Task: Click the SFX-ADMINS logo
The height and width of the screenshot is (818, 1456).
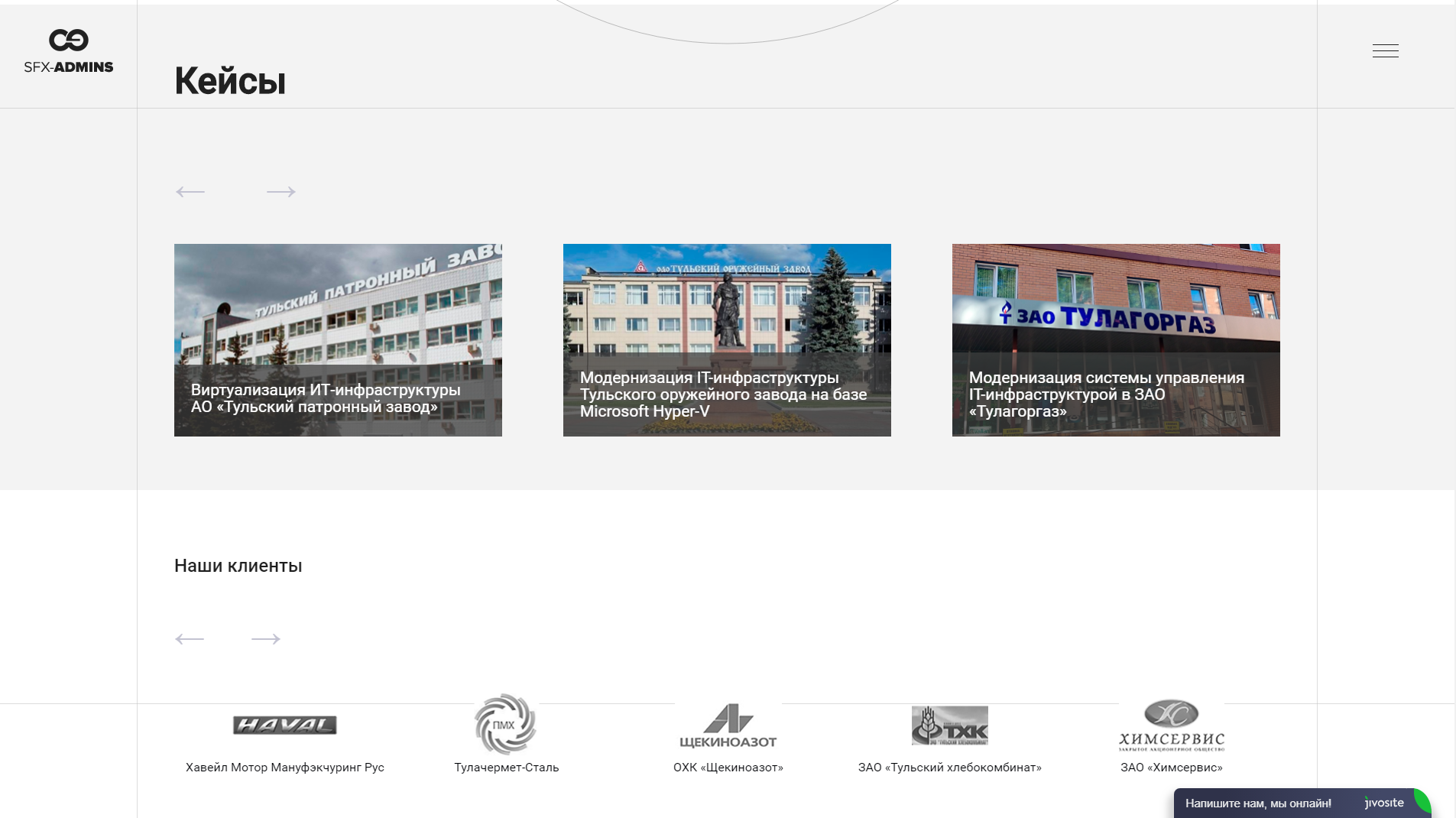Action: 69,51
